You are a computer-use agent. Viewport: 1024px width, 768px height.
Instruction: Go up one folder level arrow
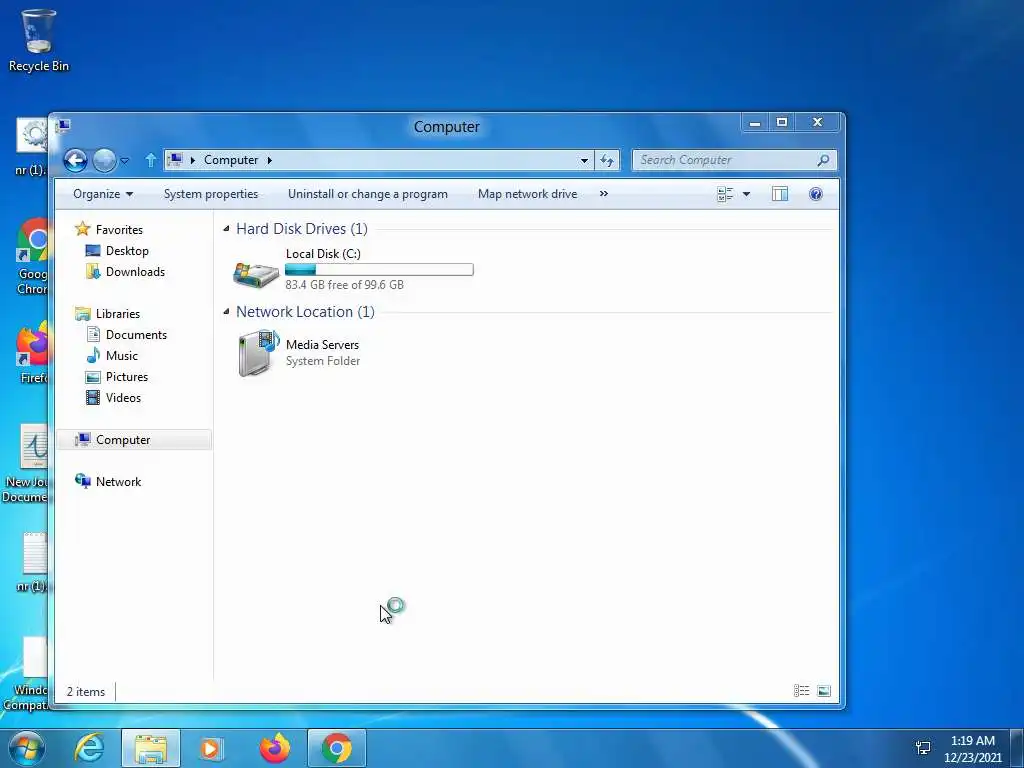click(150, 160)
